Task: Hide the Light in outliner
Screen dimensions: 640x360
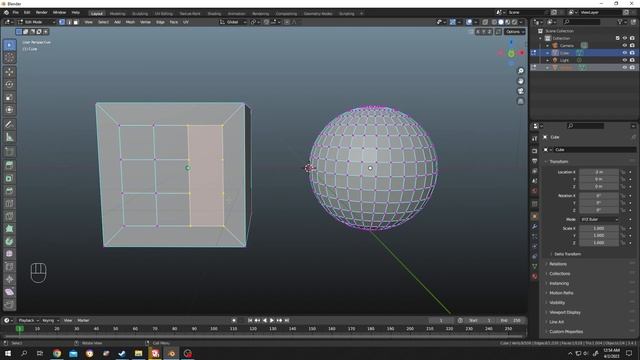Action: pos(624,60)
